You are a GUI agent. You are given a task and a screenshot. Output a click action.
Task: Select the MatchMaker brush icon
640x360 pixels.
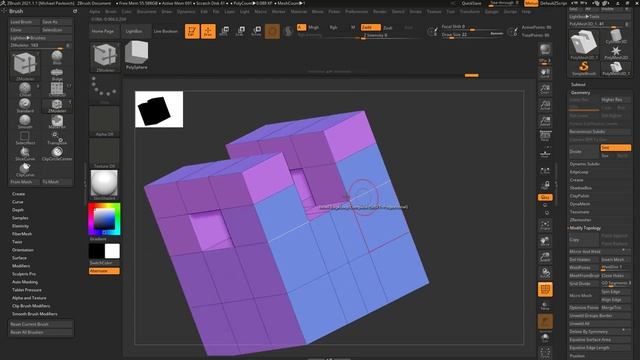(x=57, y=121)
